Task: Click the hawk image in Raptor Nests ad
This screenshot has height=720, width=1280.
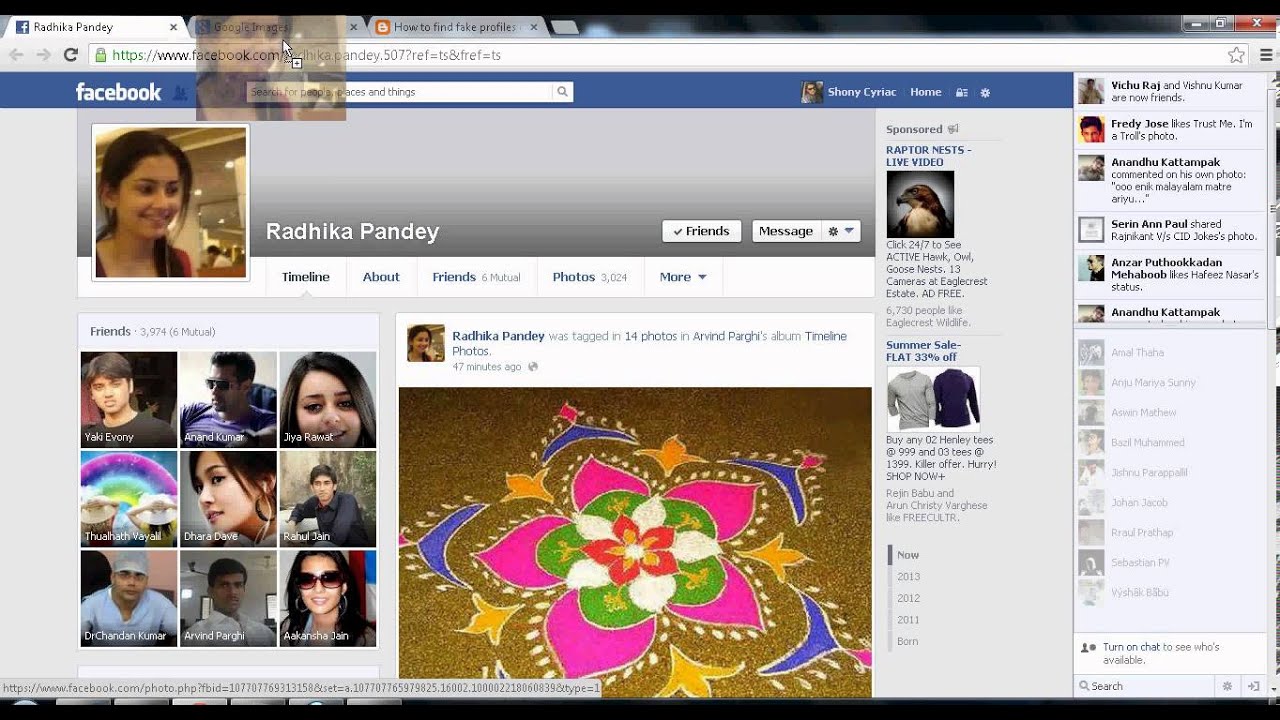Action: tap(920, 204)
